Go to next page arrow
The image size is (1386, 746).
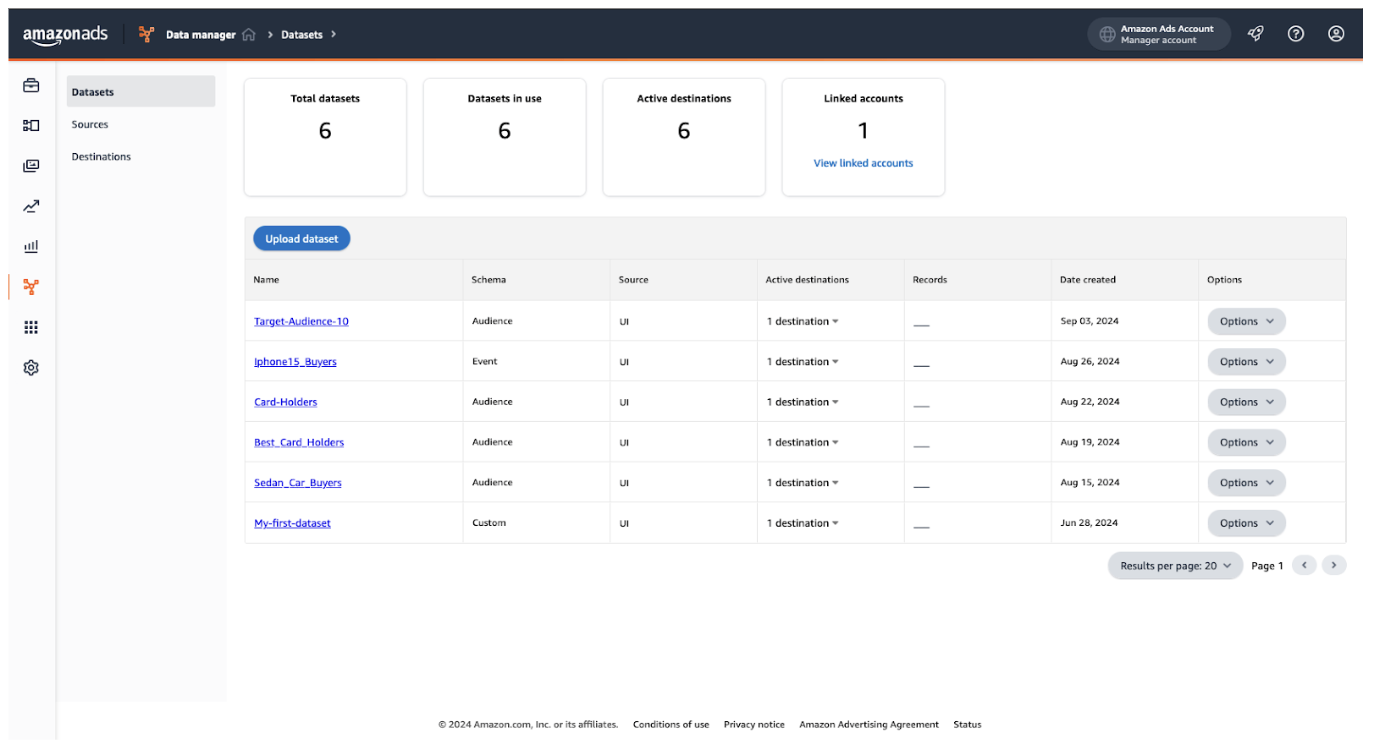coord(1334,565)
